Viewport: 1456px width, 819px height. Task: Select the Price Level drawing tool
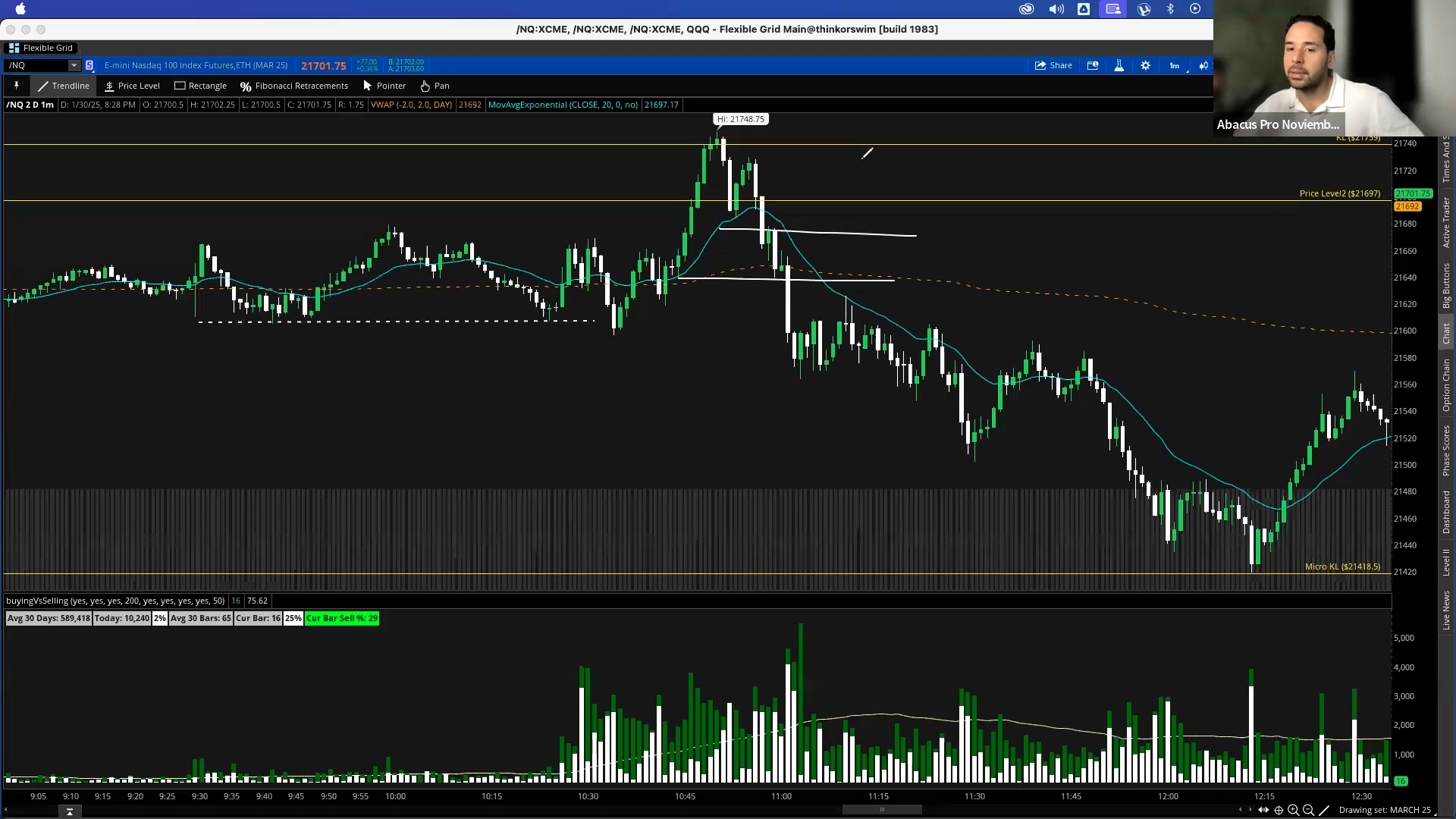point(132,86)
